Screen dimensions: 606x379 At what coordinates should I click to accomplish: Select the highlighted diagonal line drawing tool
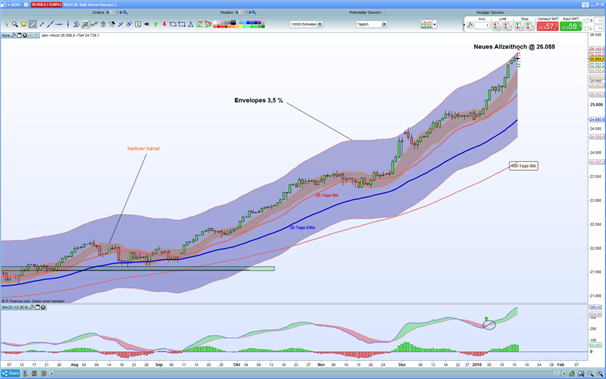pyautogui.click(x=32, y=24)
